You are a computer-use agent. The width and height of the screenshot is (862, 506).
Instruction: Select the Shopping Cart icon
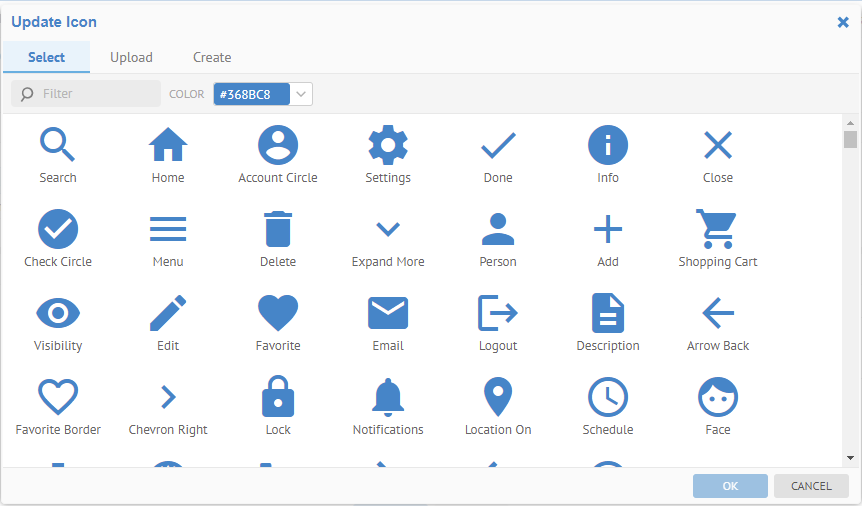[x=717, y=230]
